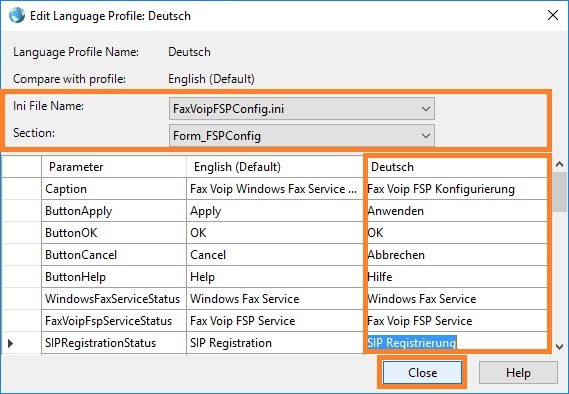Click the Close button

pos(422,373)
